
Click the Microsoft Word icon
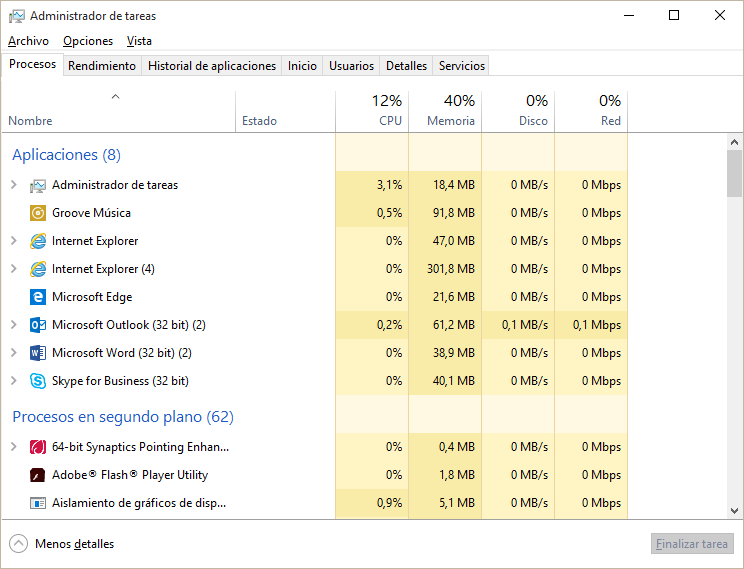pos(38,353)
